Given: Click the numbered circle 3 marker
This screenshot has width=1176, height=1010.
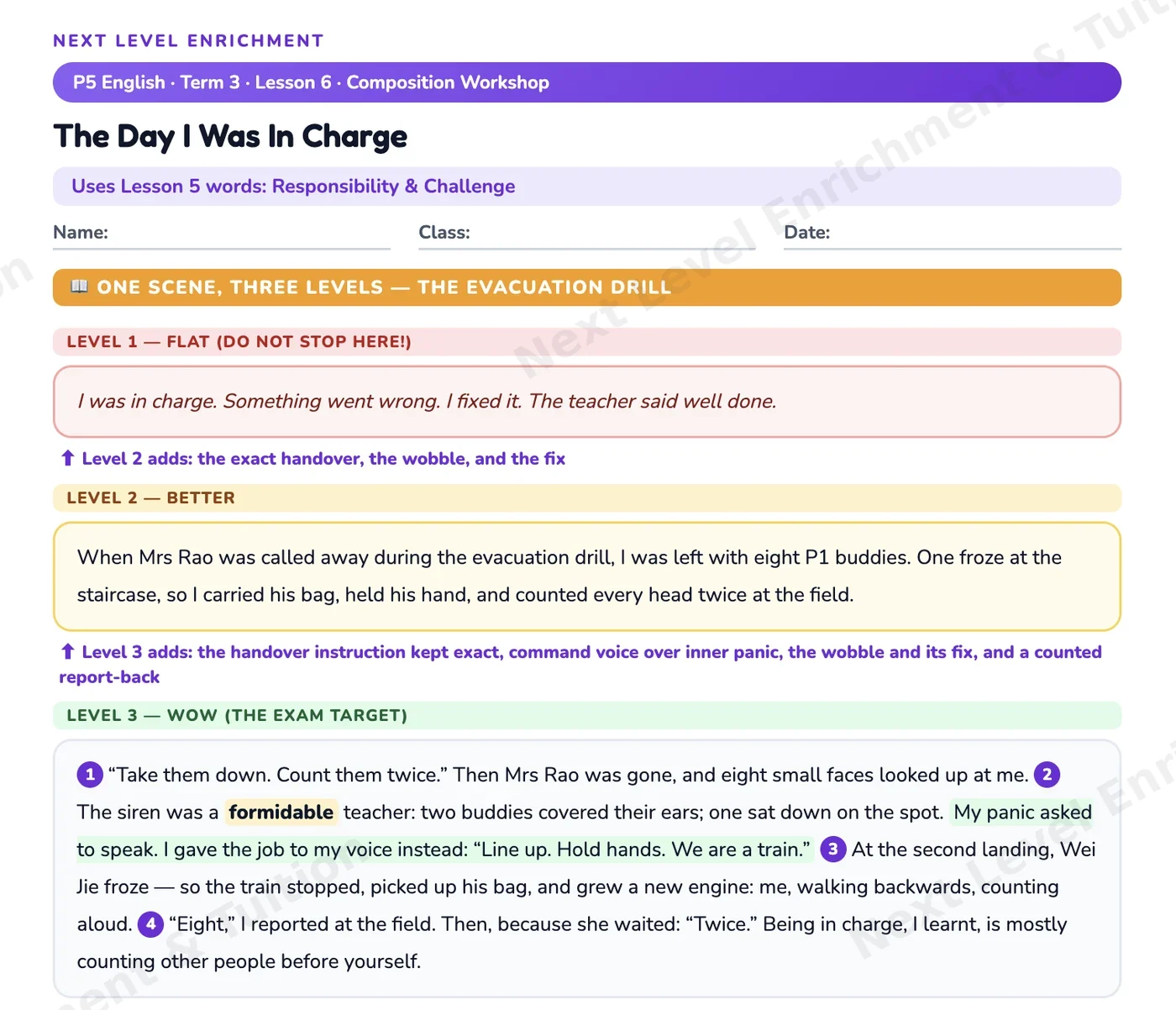Looking at the screenshot, I should (832, 849).
